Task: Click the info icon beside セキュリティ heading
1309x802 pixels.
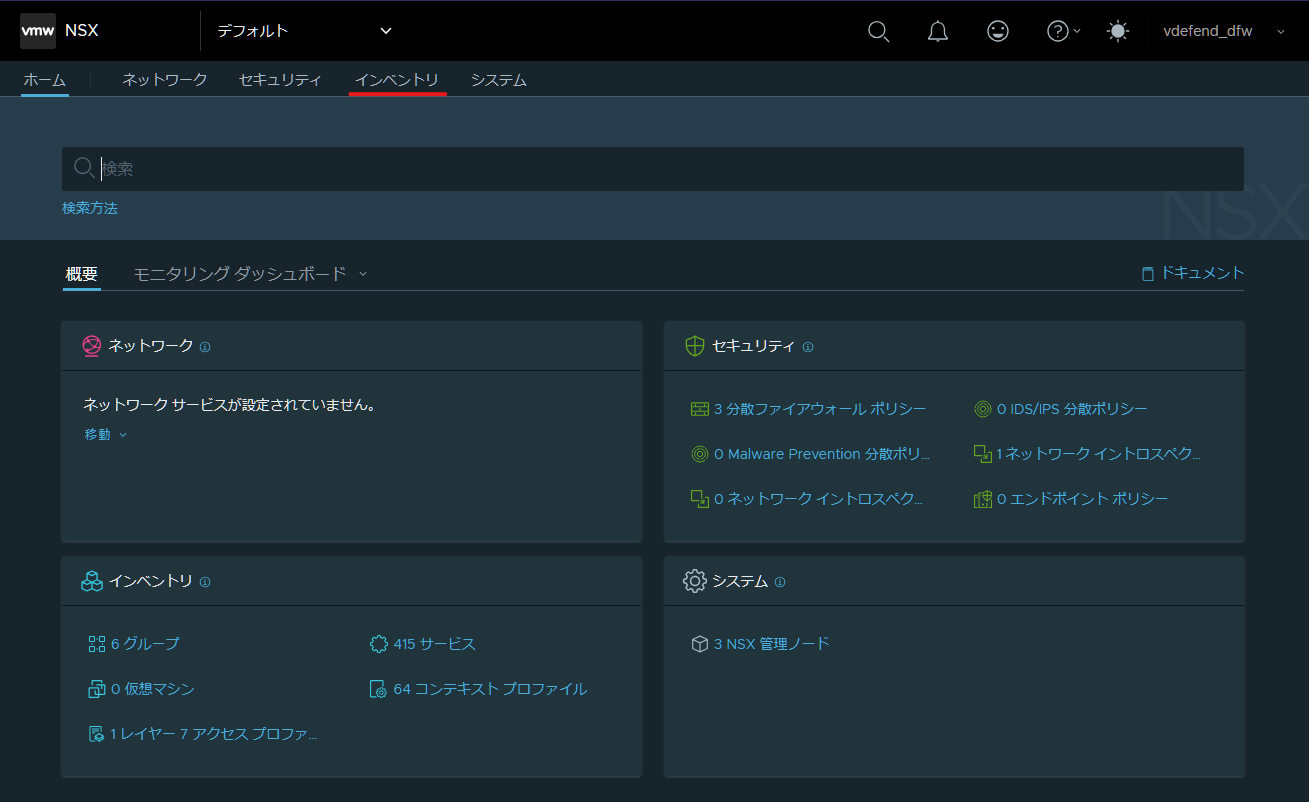Action: click(808, 347)
